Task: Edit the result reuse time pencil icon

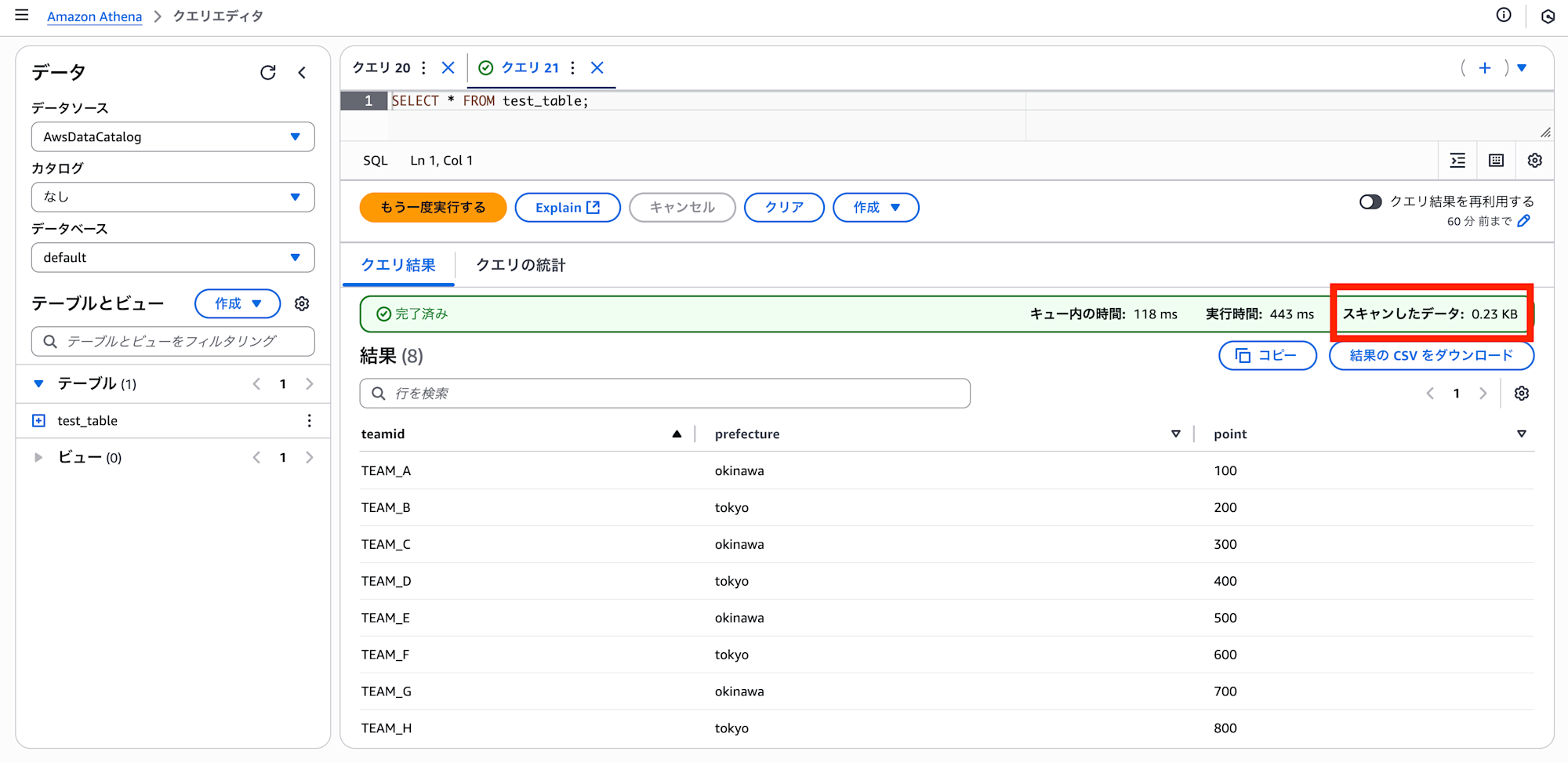Action: [x=1524, y=221]
